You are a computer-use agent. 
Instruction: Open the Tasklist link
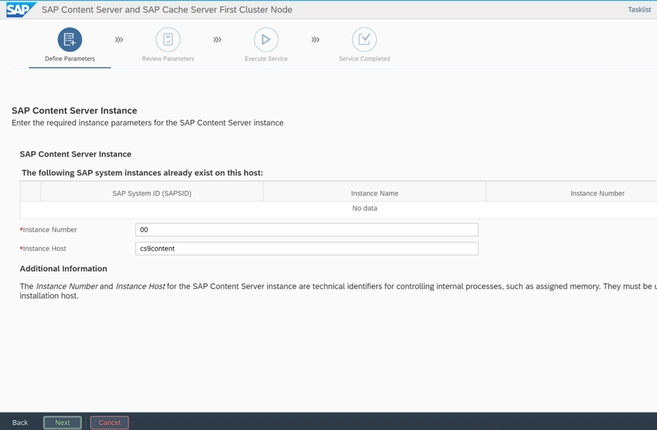(x=639, y=10)
